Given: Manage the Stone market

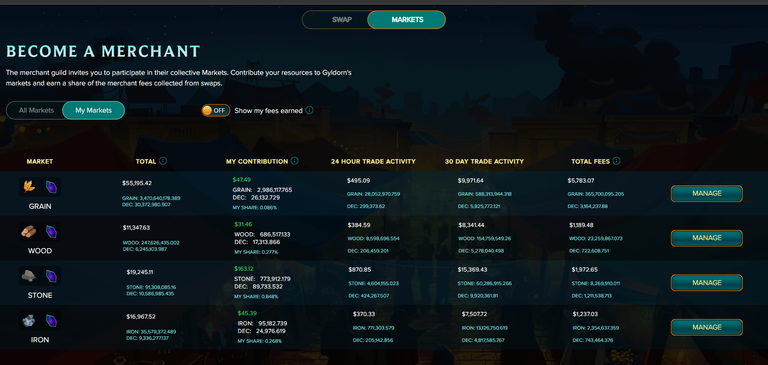Looking at the screenshot, I should tap(707, 283).
